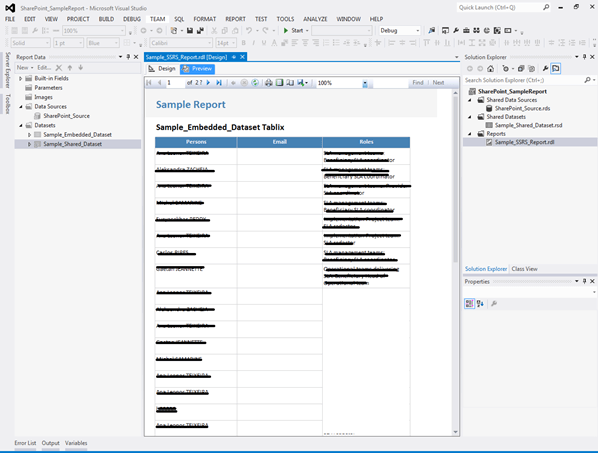Screen dimensions: 598x453
Task: Toggle Alphabetical sort in Properties panel
Action: pyautogui.click(x=480, y=304)
